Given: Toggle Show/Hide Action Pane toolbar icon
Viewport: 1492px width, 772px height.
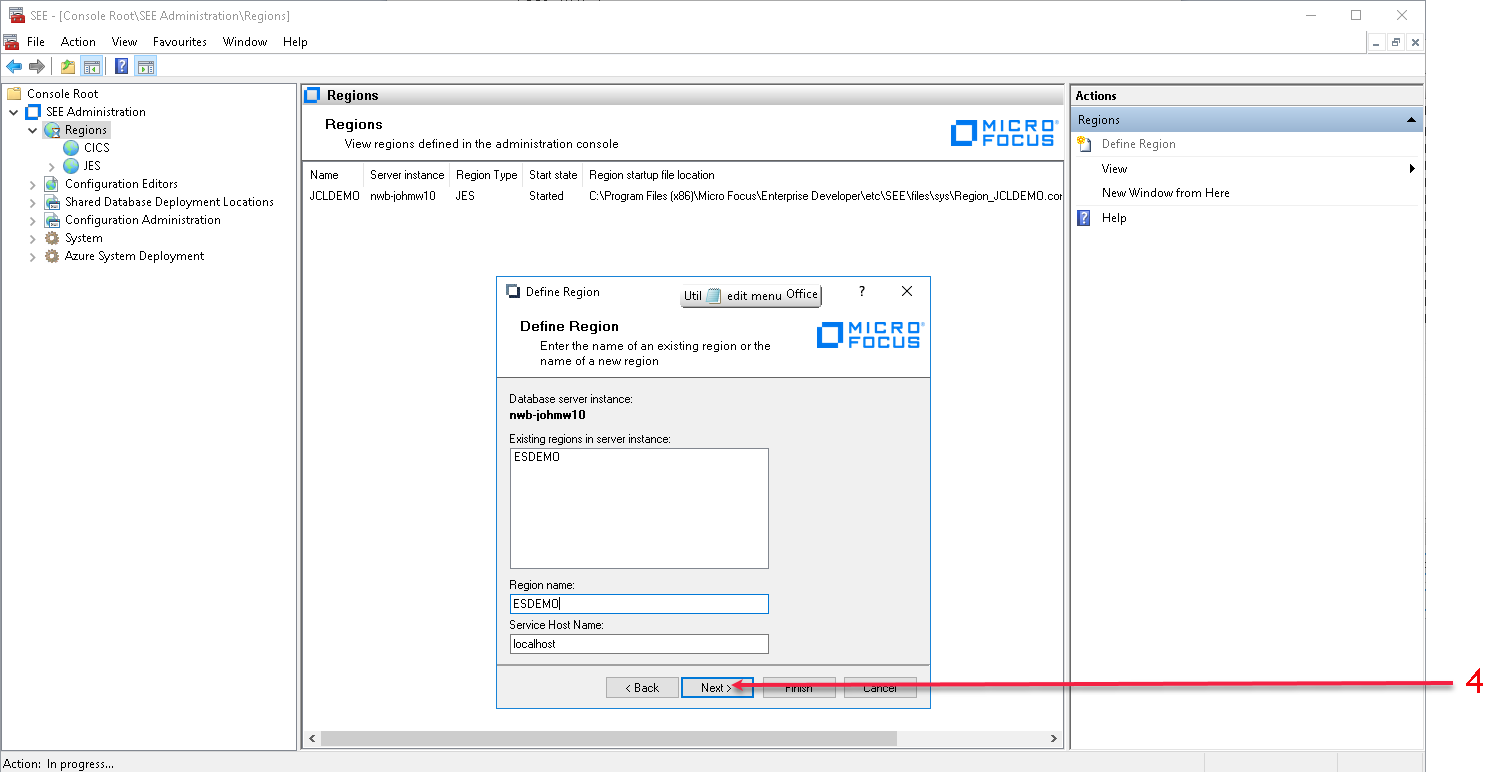Looking at the screenshot, I should click(x=146, y=67).
